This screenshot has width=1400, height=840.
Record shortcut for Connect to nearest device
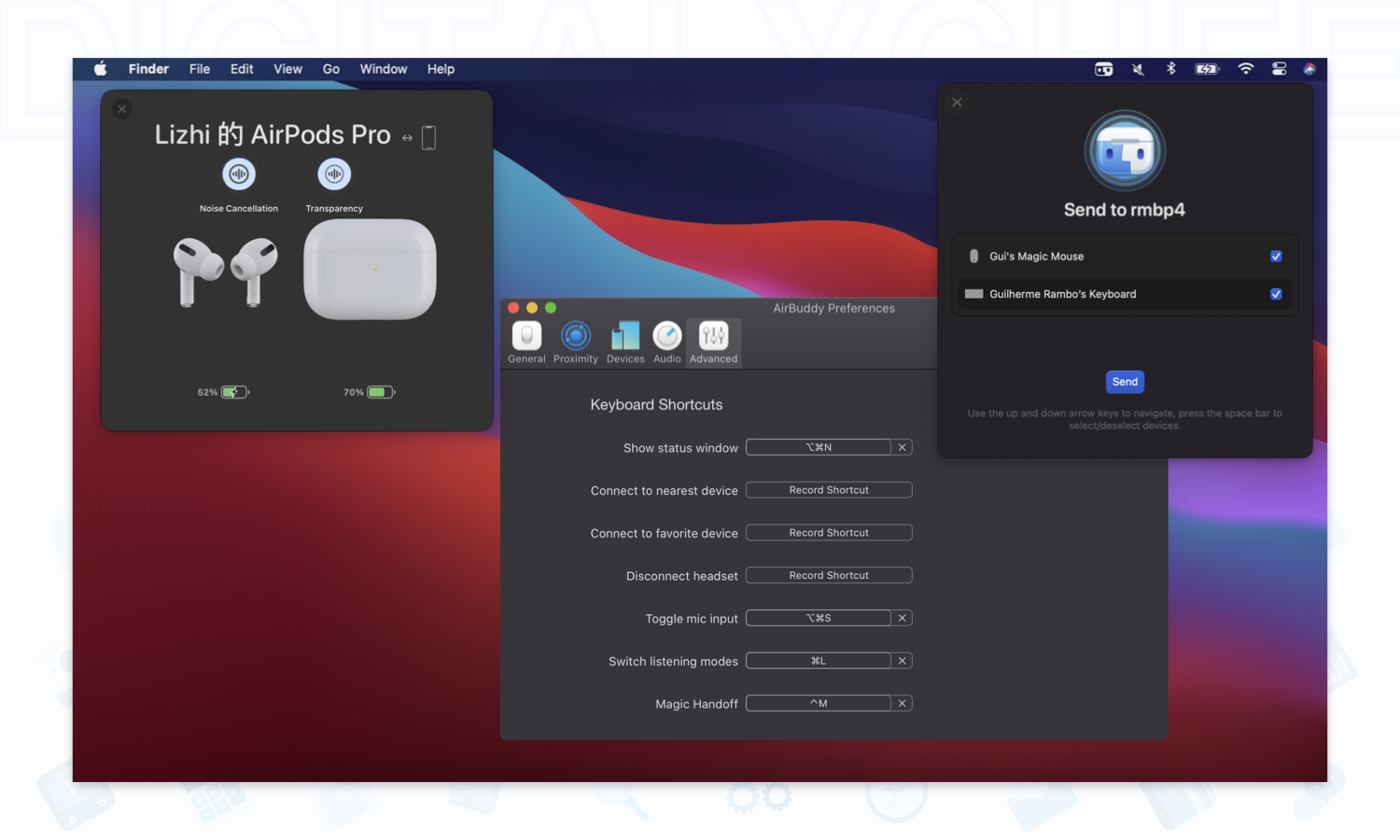(x=829, y=490)
